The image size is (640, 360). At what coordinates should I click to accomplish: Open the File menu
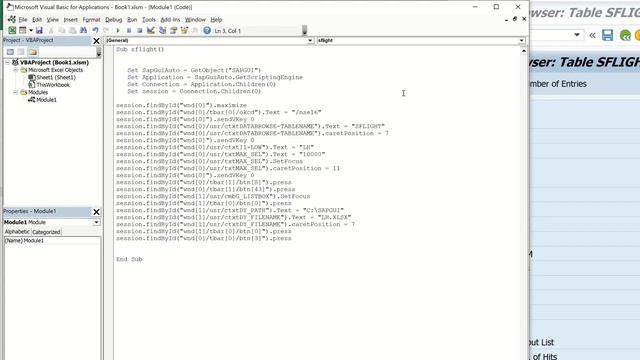[x=23, y=20]
